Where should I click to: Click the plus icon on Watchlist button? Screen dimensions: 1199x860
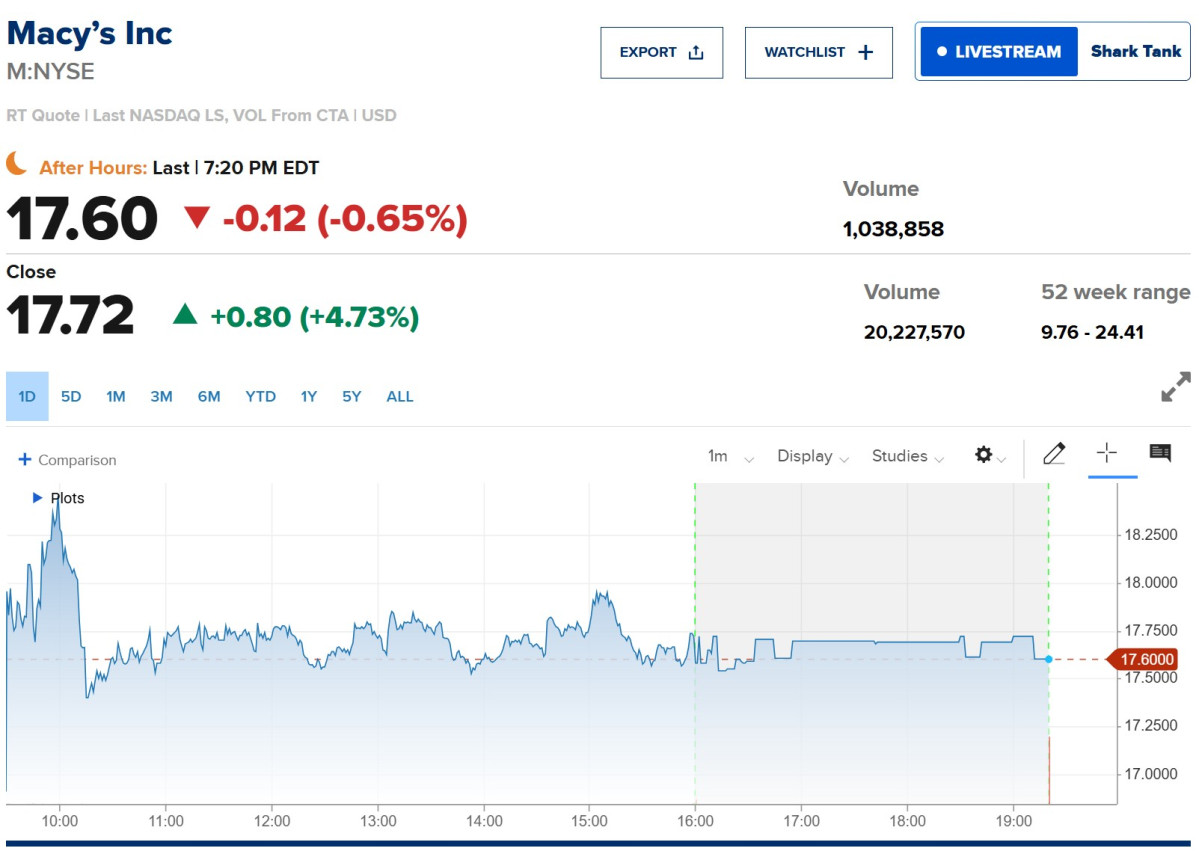coord(866,52)
